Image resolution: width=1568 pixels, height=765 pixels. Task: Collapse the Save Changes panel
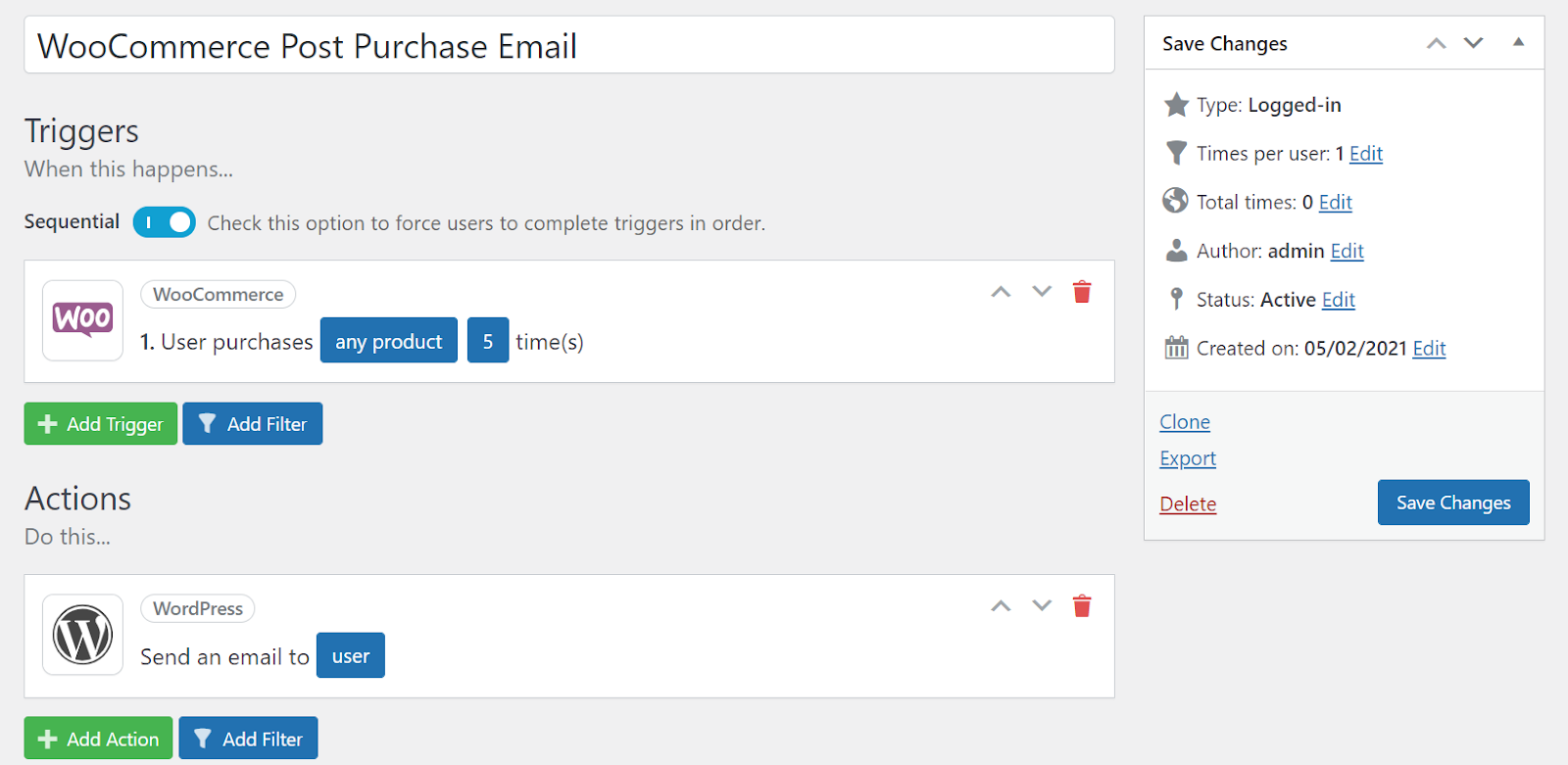tap(1518, 42)
